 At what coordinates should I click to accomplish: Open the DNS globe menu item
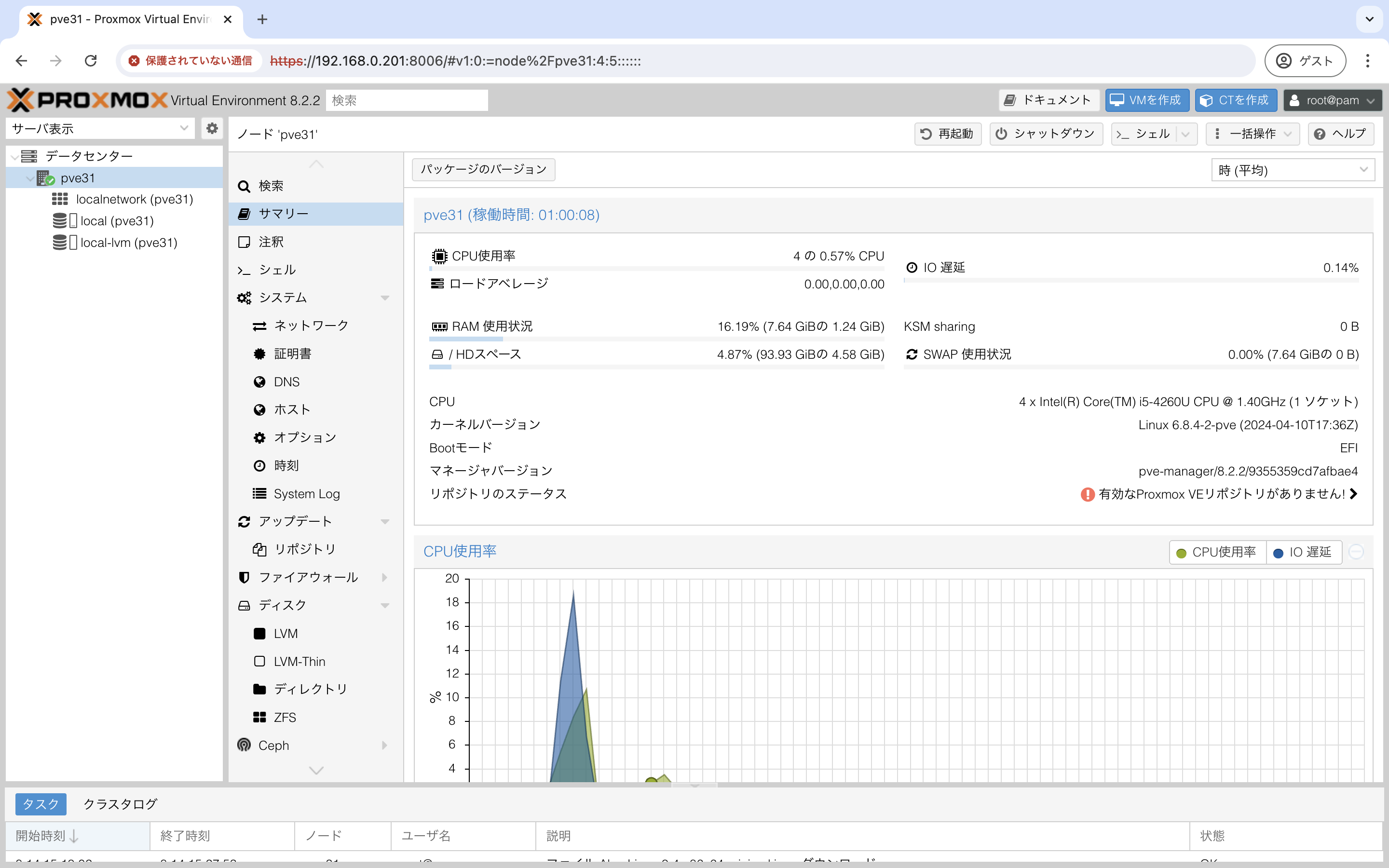[x=286, y=382]
